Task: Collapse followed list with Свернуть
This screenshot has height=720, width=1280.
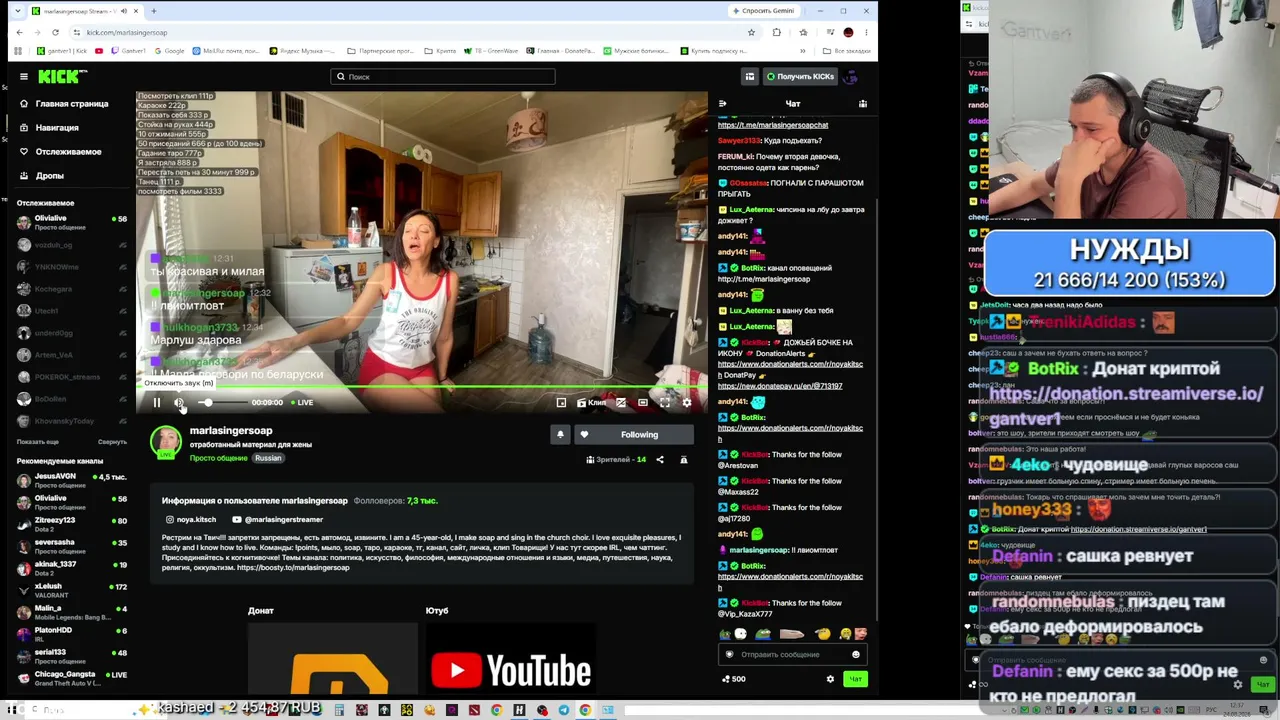Action: pos(112,442)
